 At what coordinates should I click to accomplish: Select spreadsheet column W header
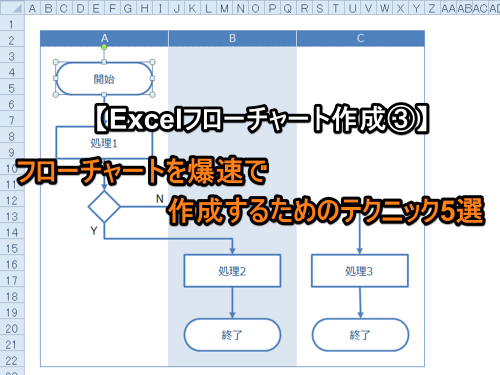coord(384,8)
